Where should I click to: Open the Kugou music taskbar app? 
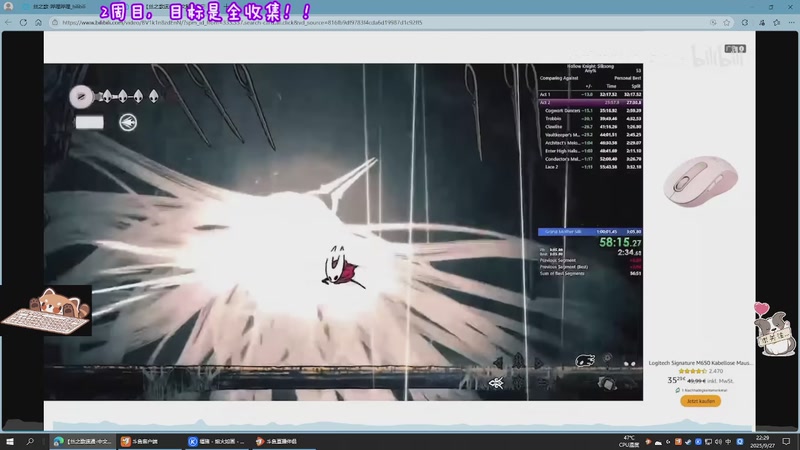pos(217,441)
